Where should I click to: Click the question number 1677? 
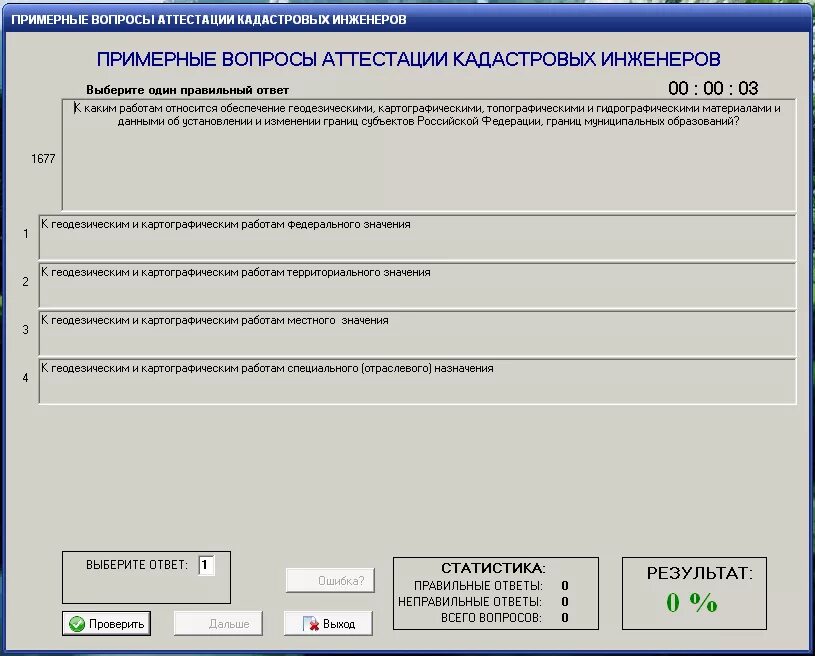coord(43,159)
